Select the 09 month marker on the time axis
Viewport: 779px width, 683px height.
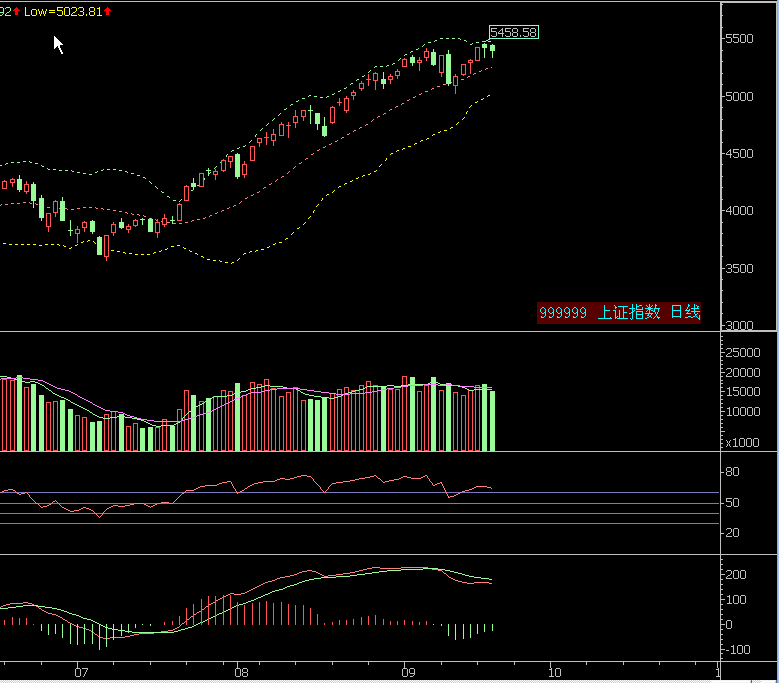point(408,673)
